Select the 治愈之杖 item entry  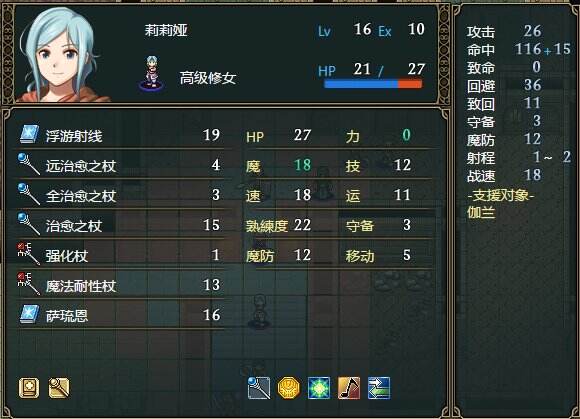tap(120, 226)
